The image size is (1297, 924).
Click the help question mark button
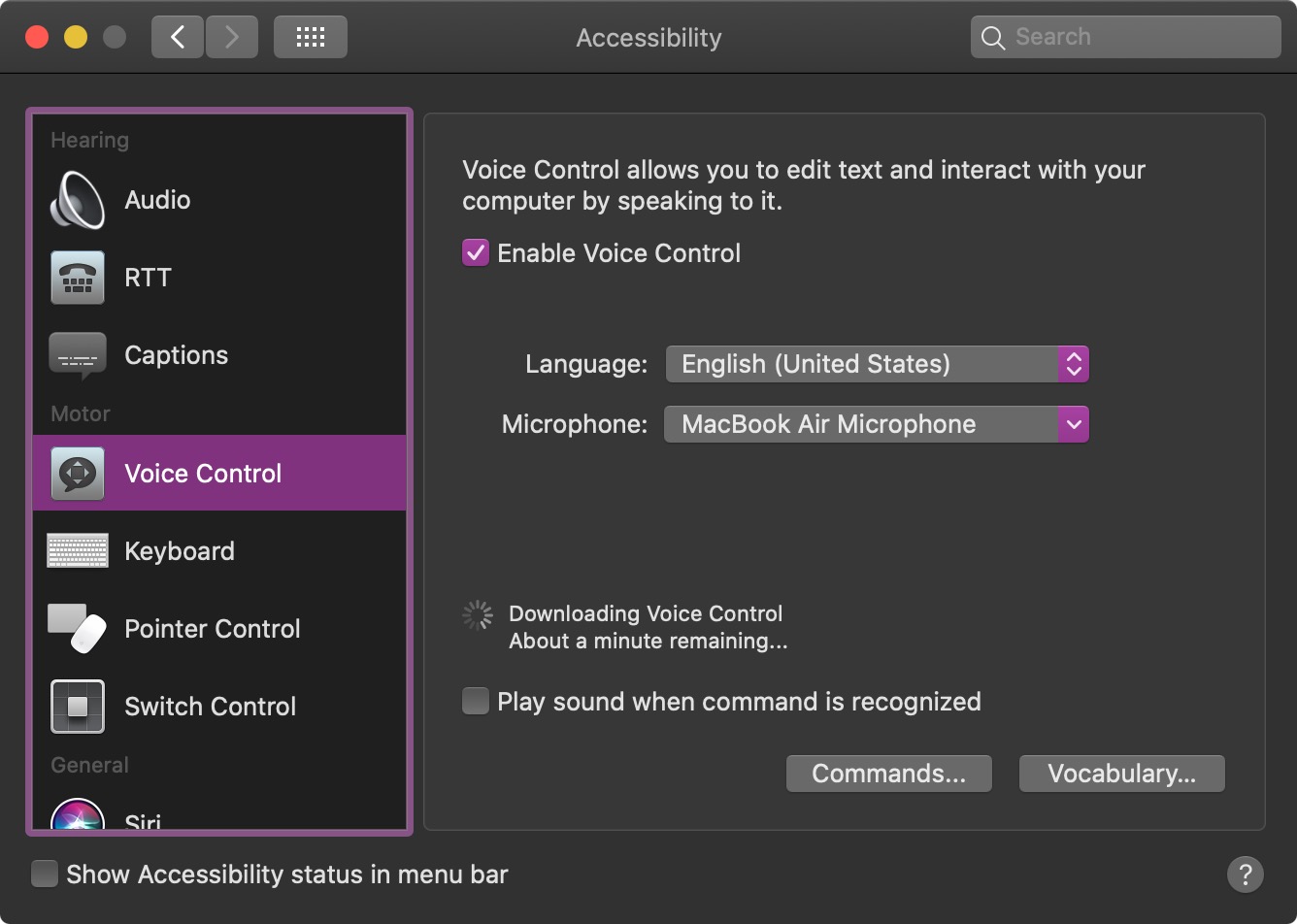[1246, 874]
